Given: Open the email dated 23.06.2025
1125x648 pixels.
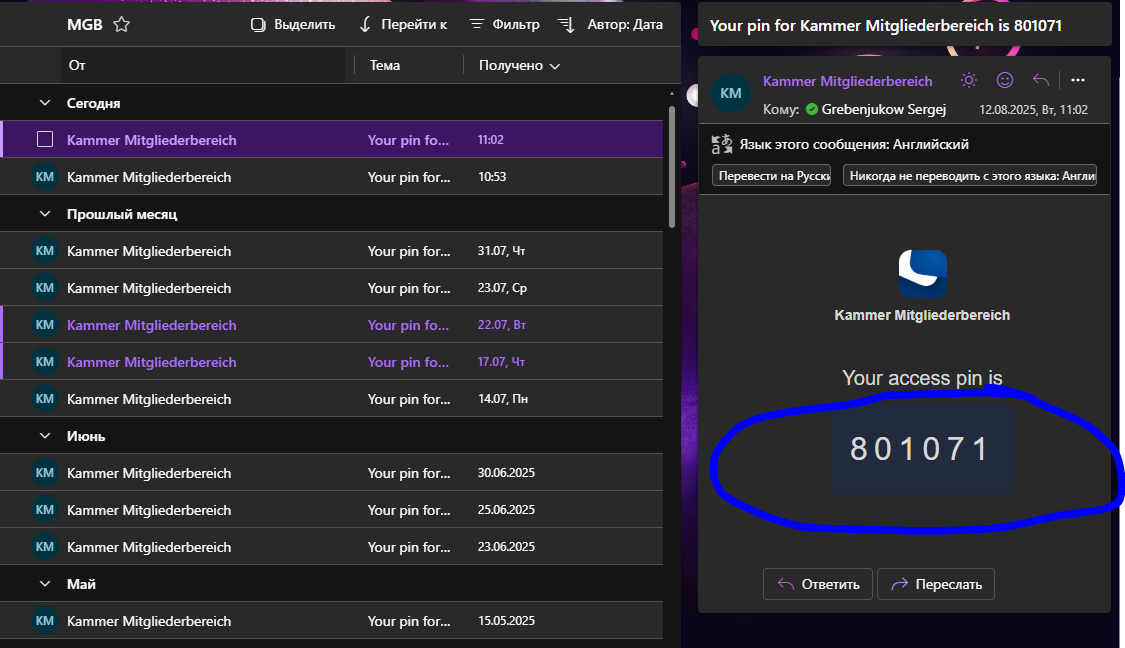Looking at the screenshot, I should tap(331, 547).
